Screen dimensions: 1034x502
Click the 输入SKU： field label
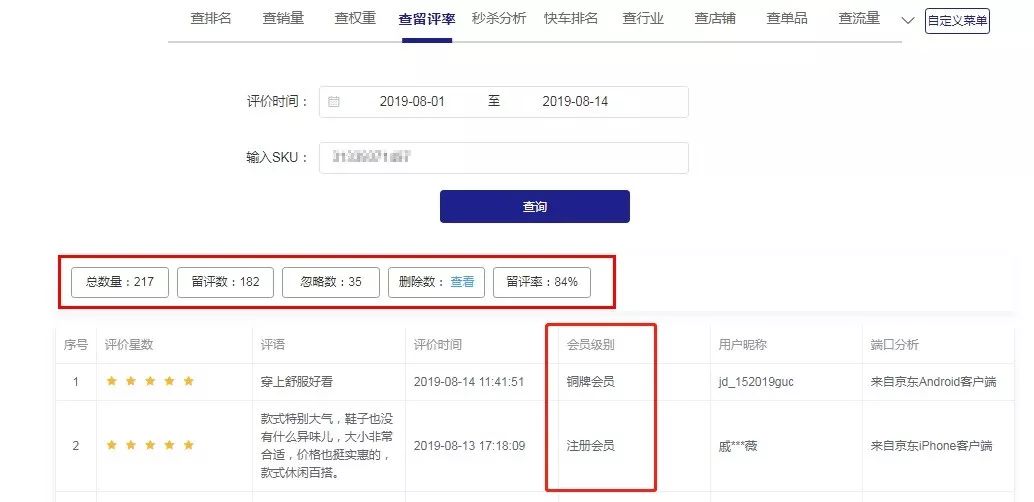tap(277, 158)
